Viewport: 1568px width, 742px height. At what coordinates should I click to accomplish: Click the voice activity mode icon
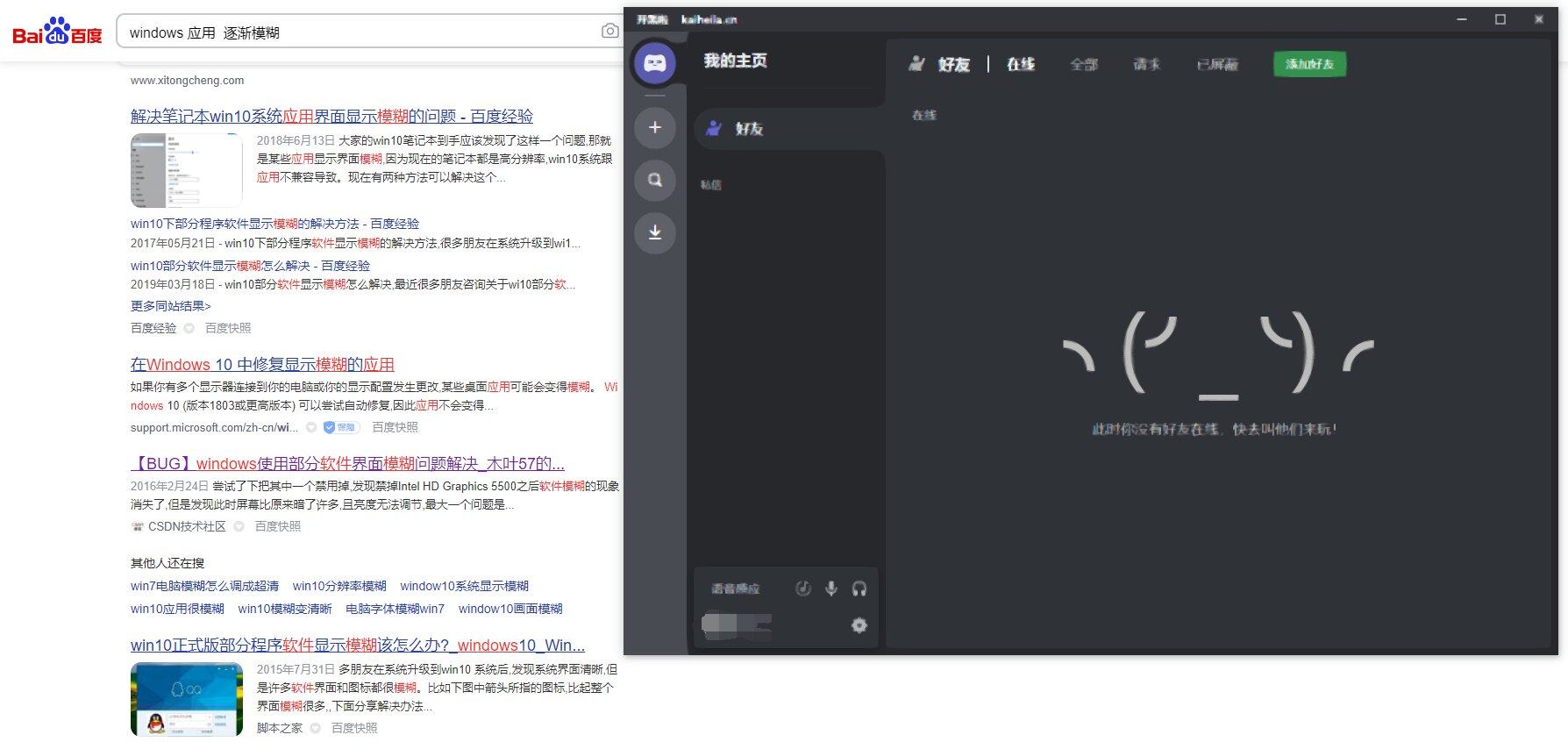[x=802, y=589]
